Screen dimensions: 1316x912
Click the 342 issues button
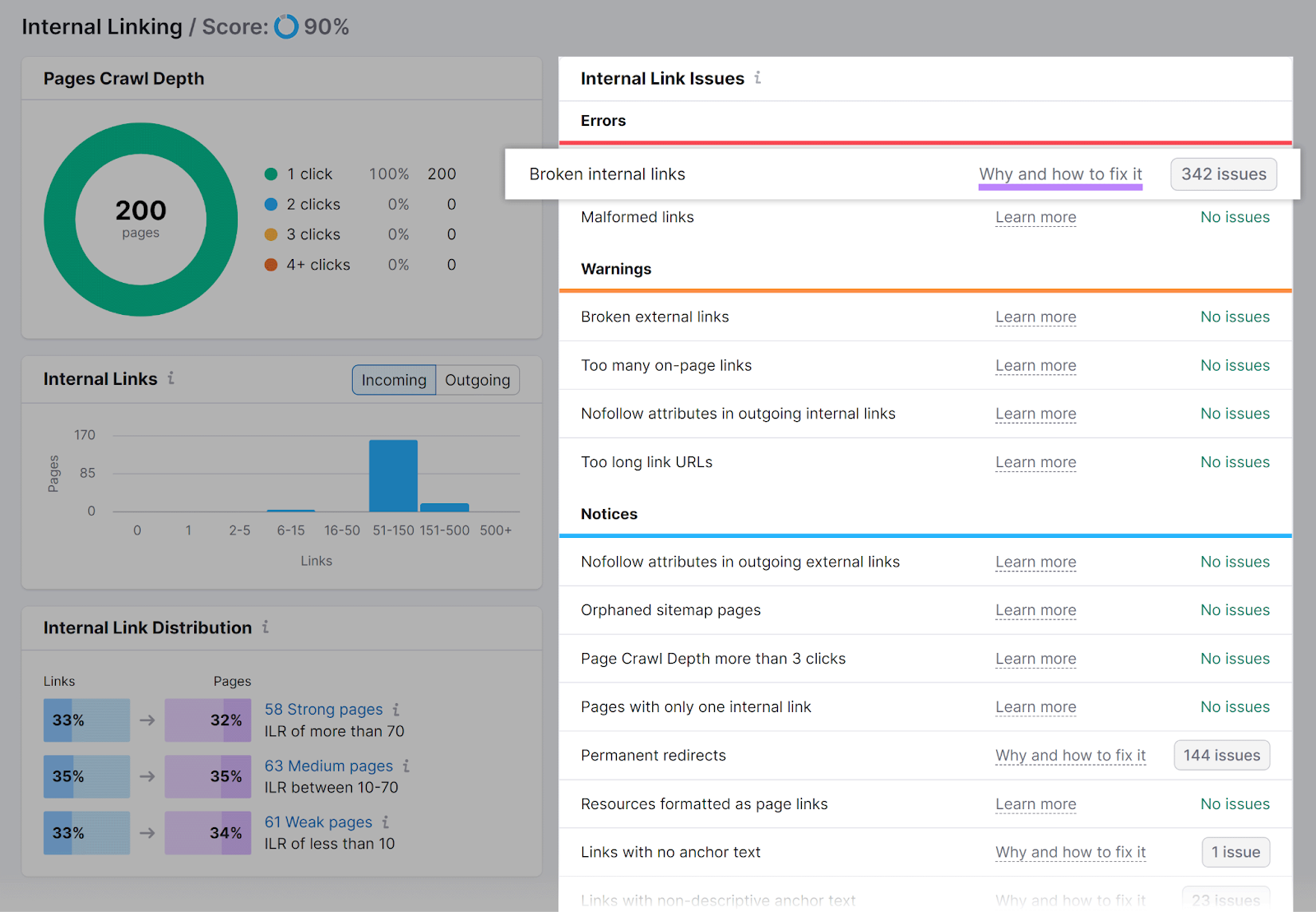click(1223, 174)
